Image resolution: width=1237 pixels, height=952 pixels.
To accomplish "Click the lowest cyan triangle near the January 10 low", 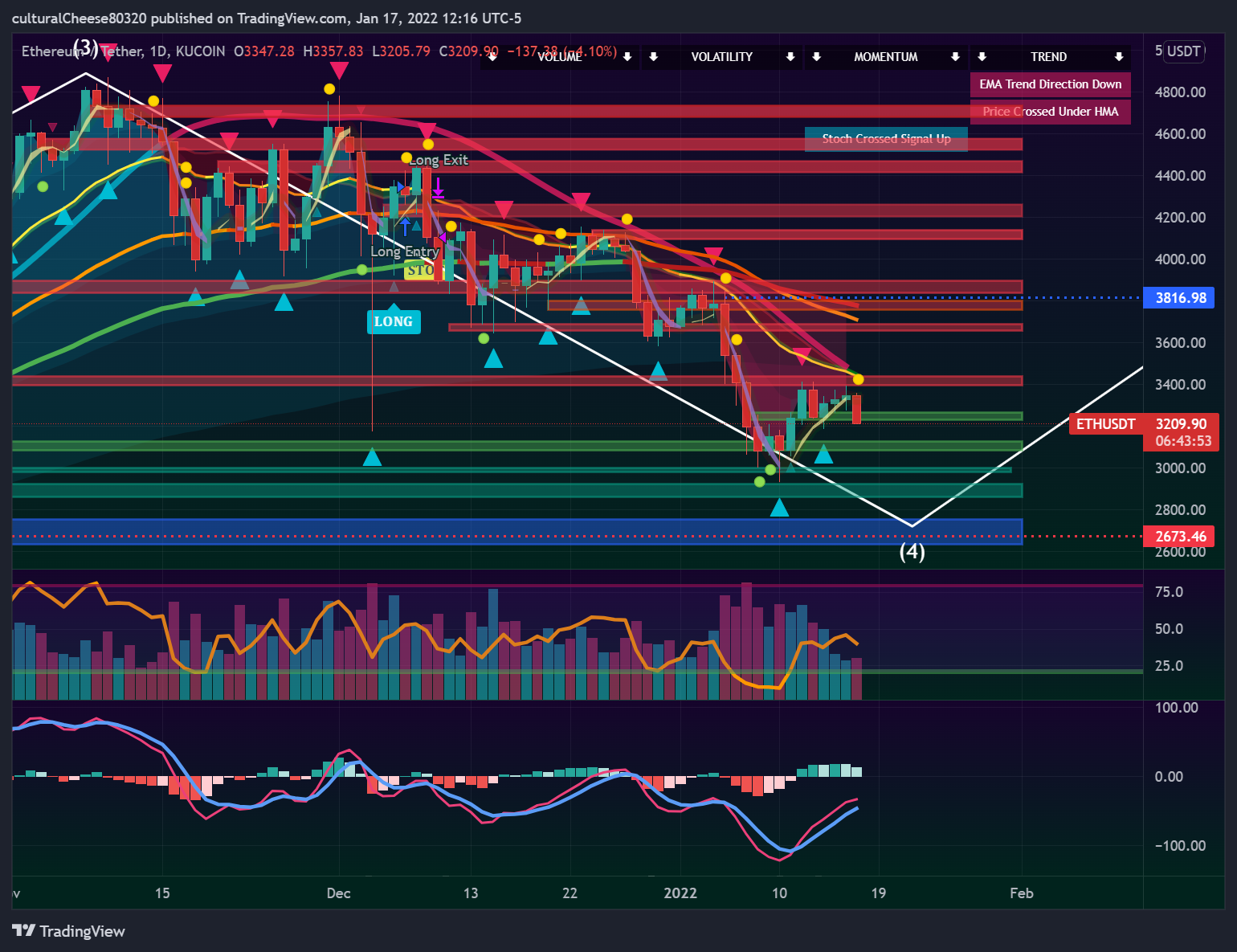I will point(779,508).
